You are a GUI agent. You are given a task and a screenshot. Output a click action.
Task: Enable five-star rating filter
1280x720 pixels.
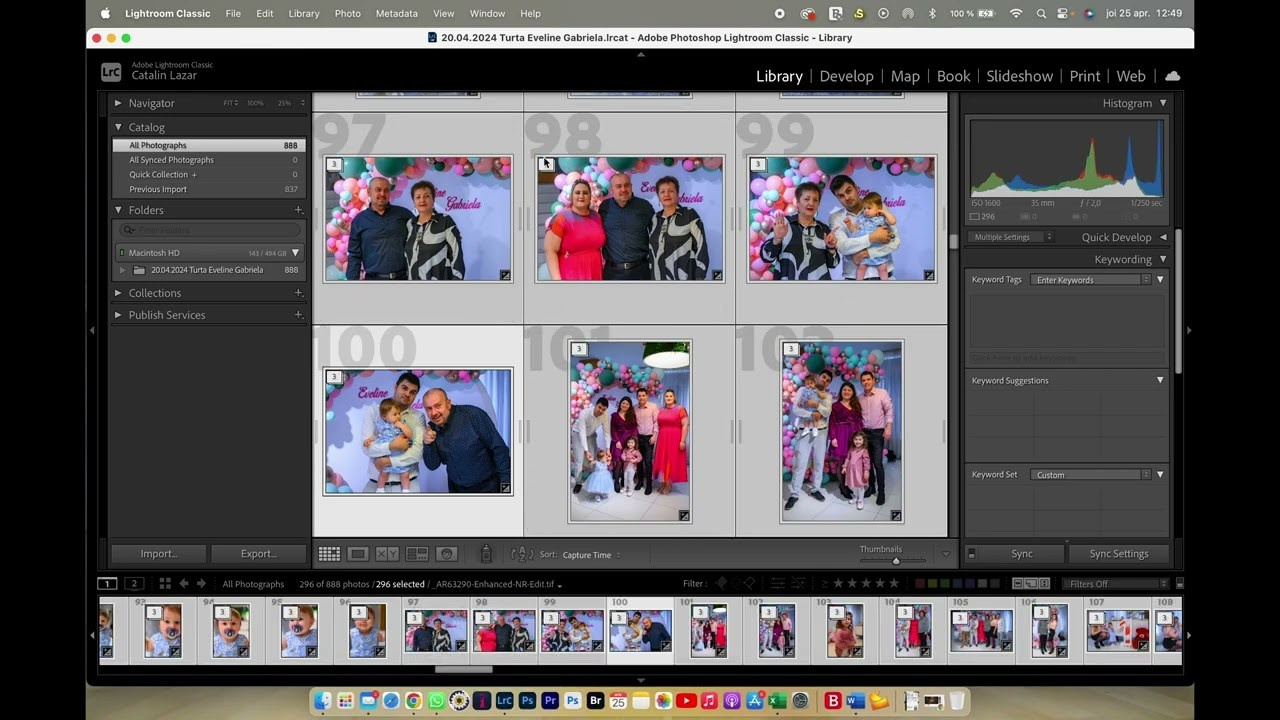pos(894,583)
